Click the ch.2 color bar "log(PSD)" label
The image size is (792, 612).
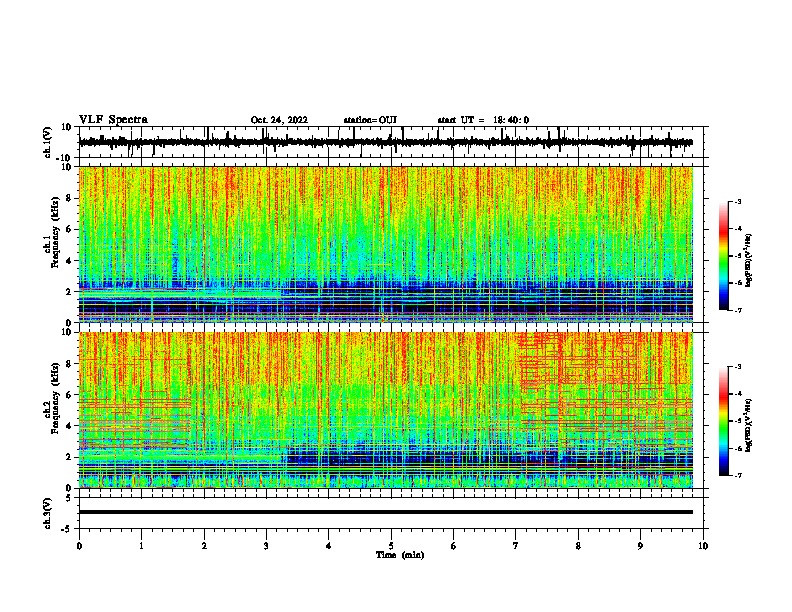point(748,425)
